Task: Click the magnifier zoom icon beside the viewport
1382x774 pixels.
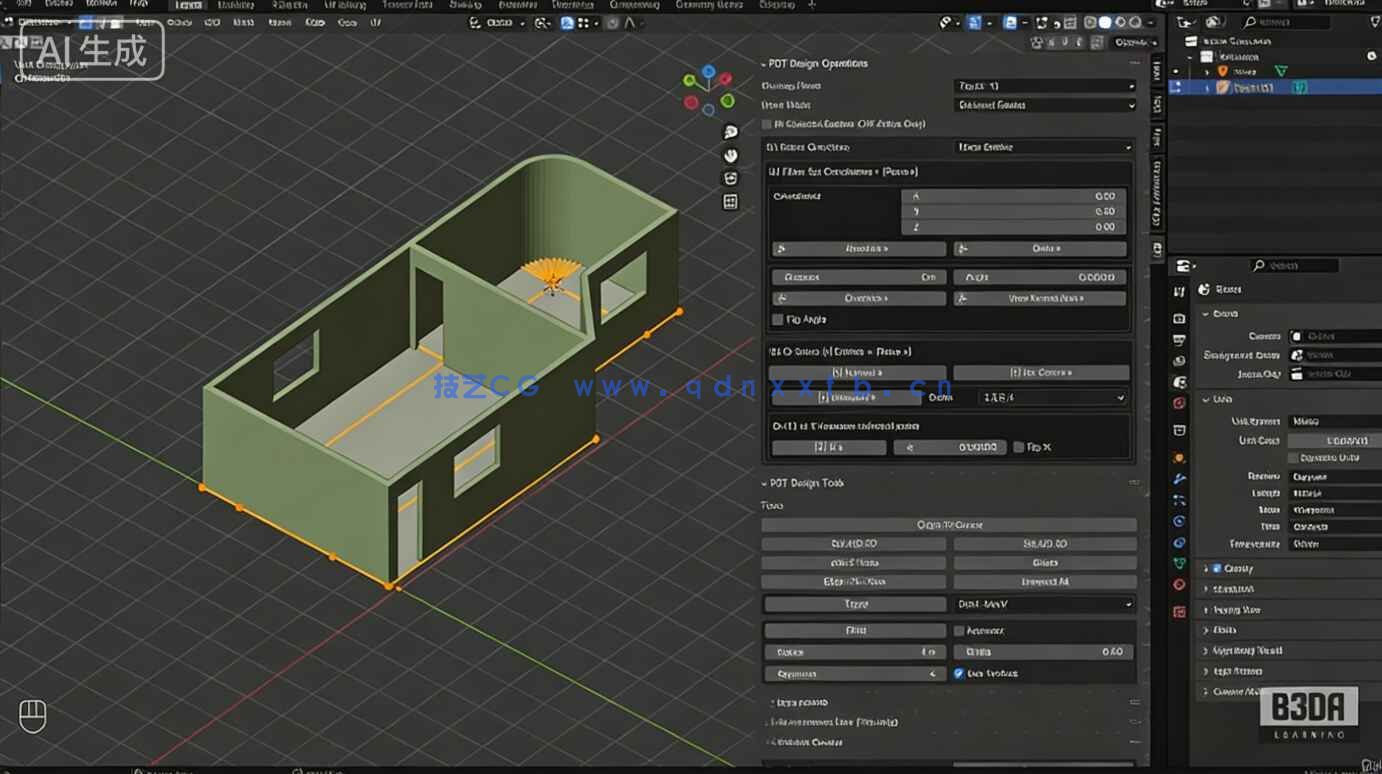Action: point(730,132)
